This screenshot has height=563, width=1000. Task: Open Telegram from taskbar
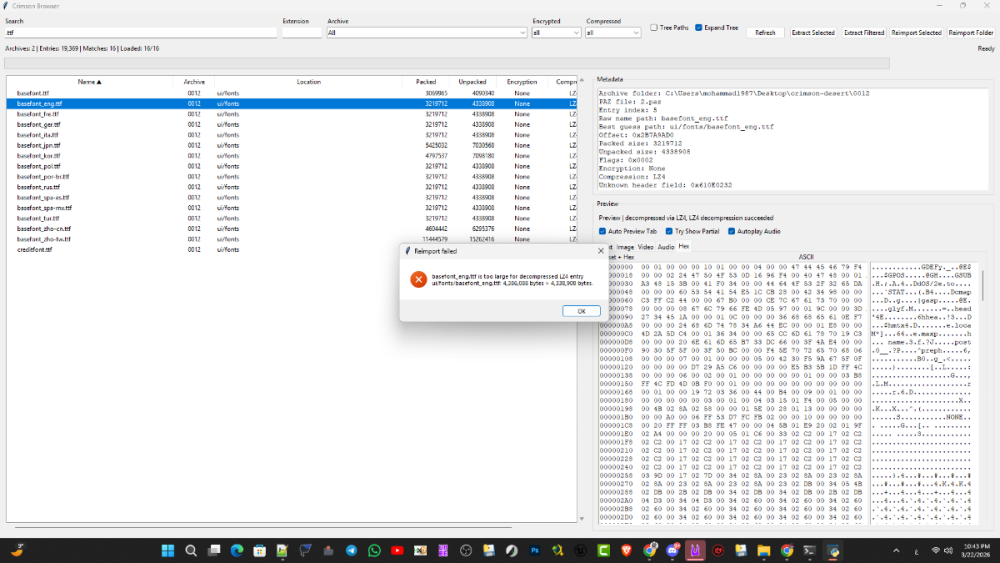(x=351, y=550)
